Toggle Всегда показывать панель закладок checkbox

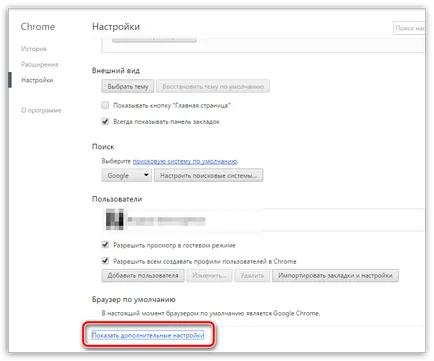[x=105, y=121]
